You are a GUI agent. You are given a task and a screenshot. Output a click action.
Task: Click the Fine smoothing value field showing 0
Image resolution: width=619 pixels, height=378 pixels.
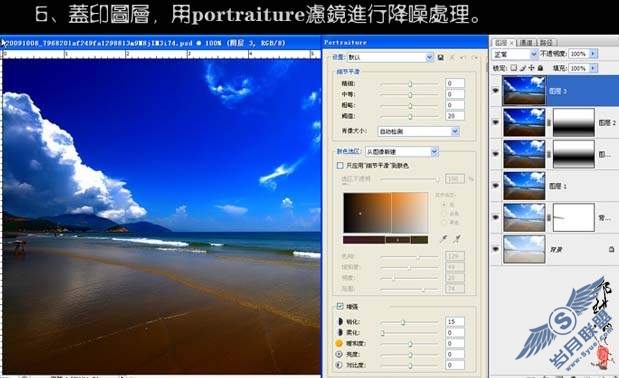[x=455, y=83]
